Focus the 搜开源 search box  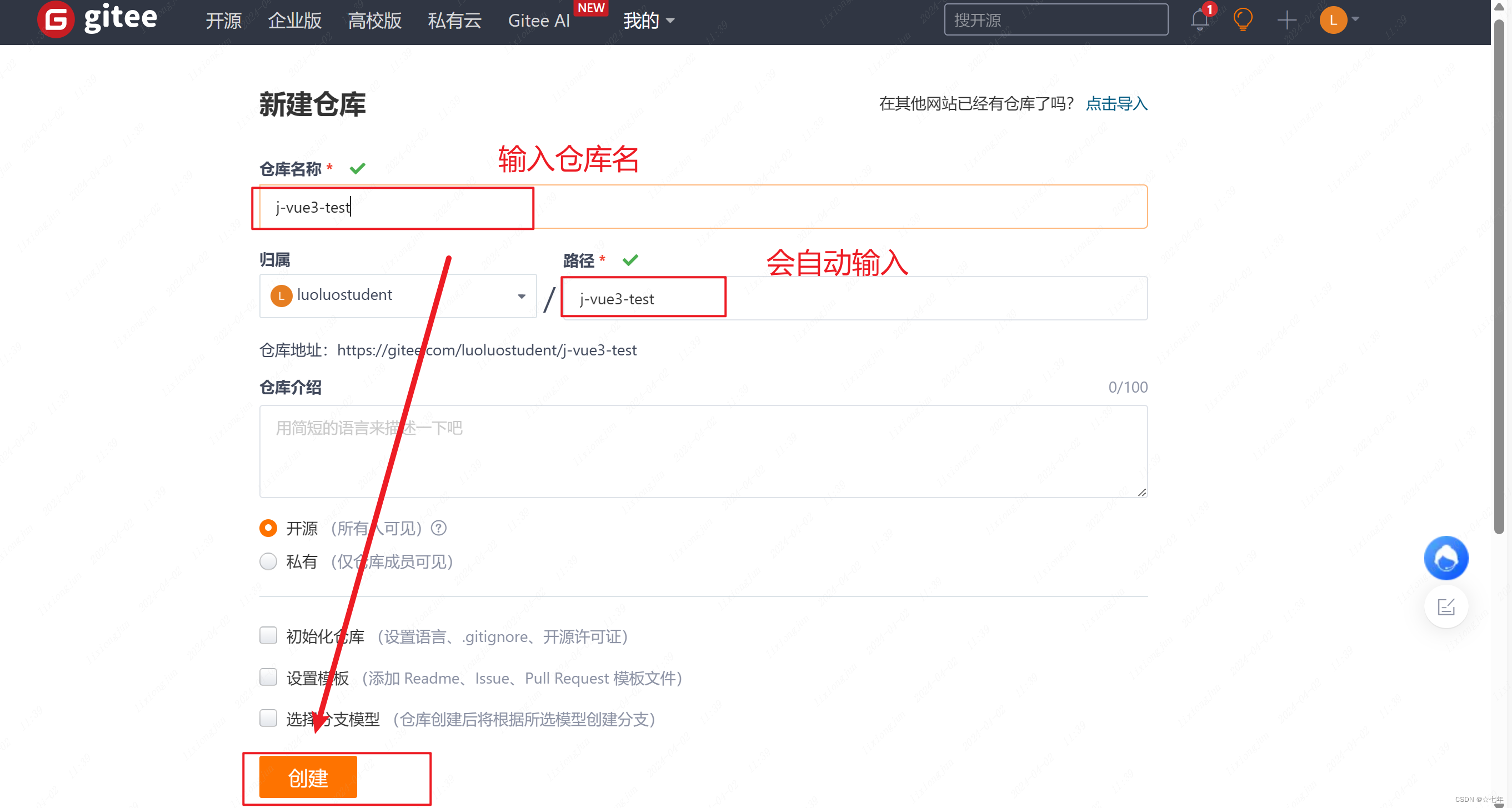click(x=1055, y=20)
